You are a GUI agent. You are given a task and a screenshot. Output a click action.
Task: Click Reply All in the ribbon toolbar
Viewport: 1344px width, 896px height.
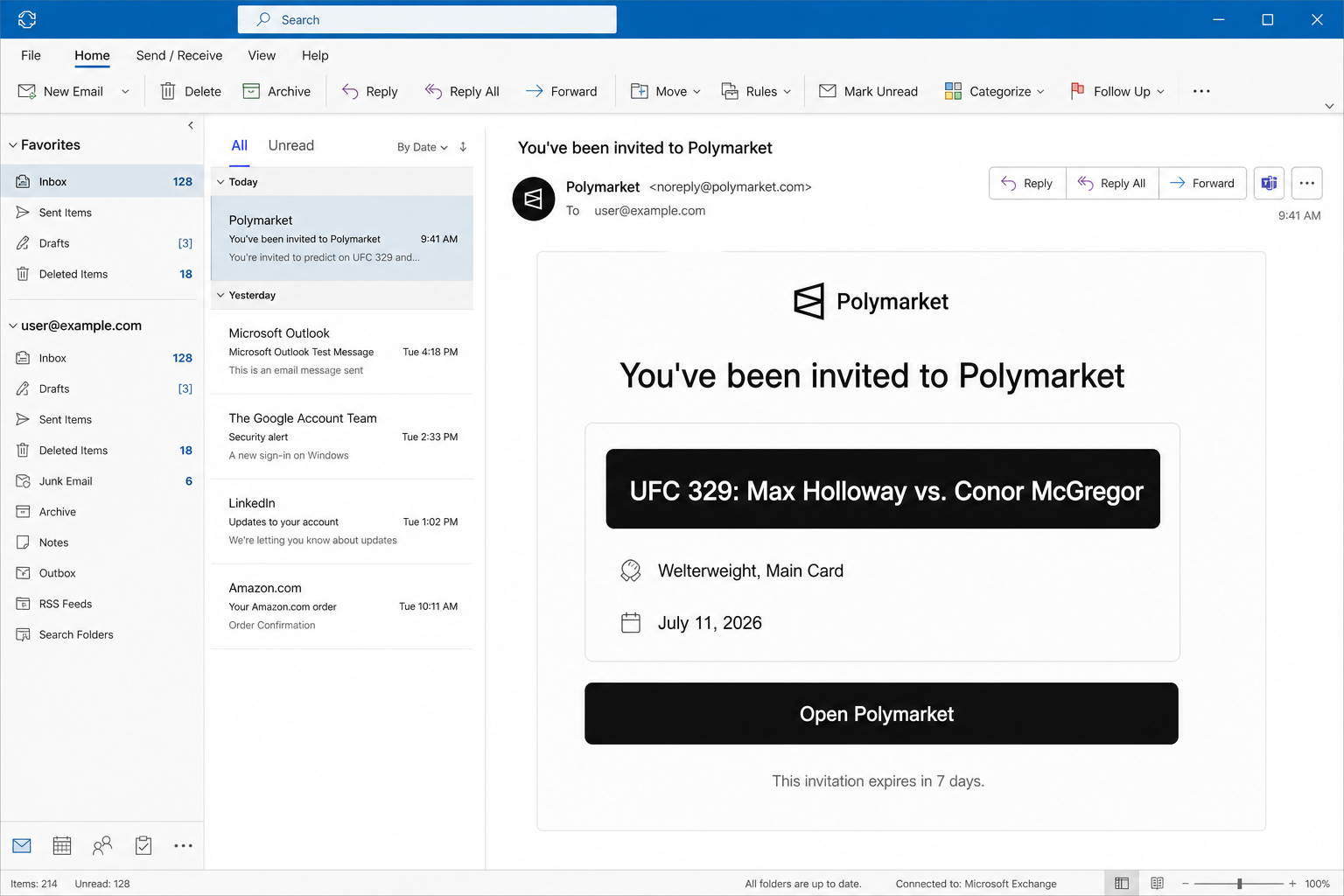(462, 91)
